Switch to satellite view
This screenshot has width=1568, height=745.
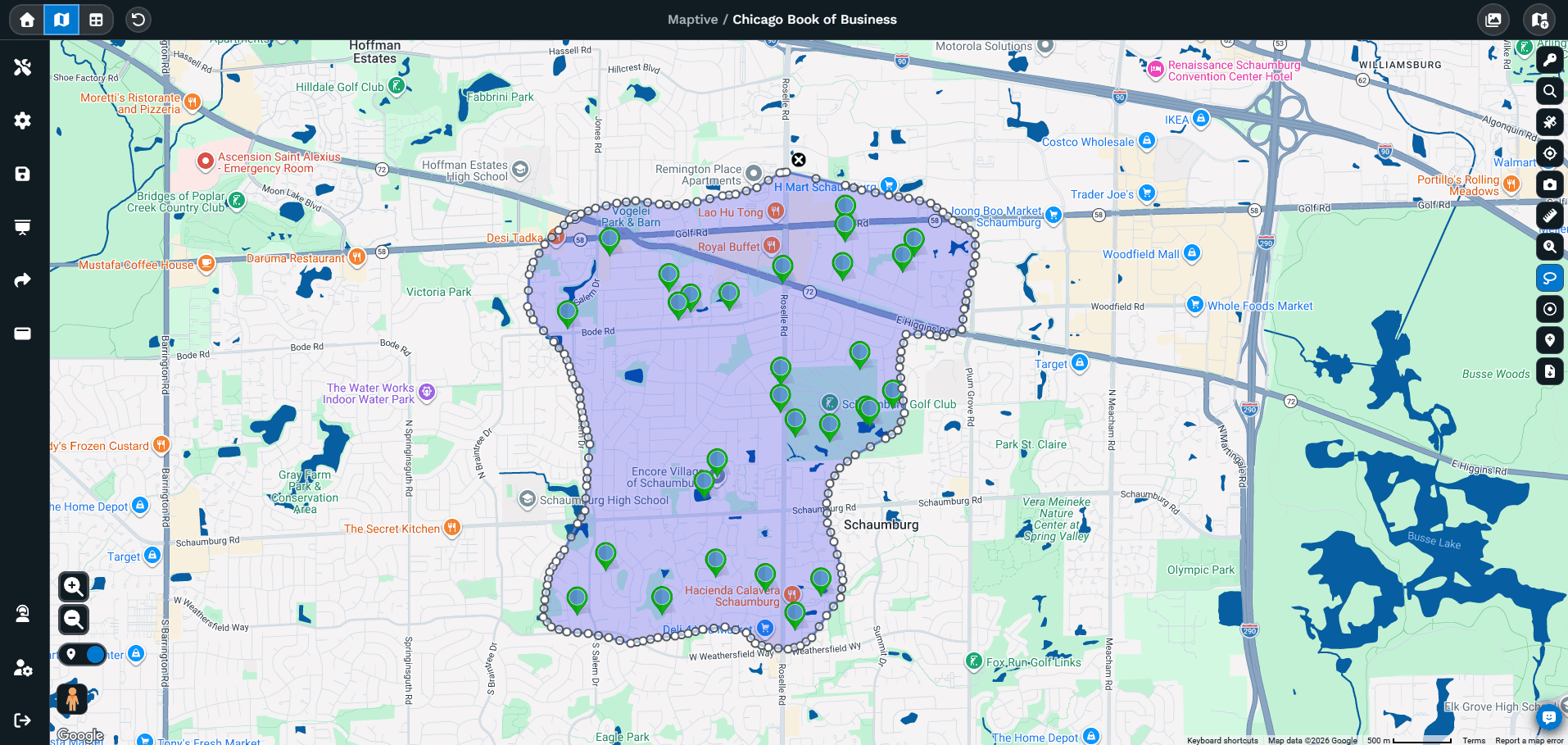pyautogui.click(x=1550, y=122)
